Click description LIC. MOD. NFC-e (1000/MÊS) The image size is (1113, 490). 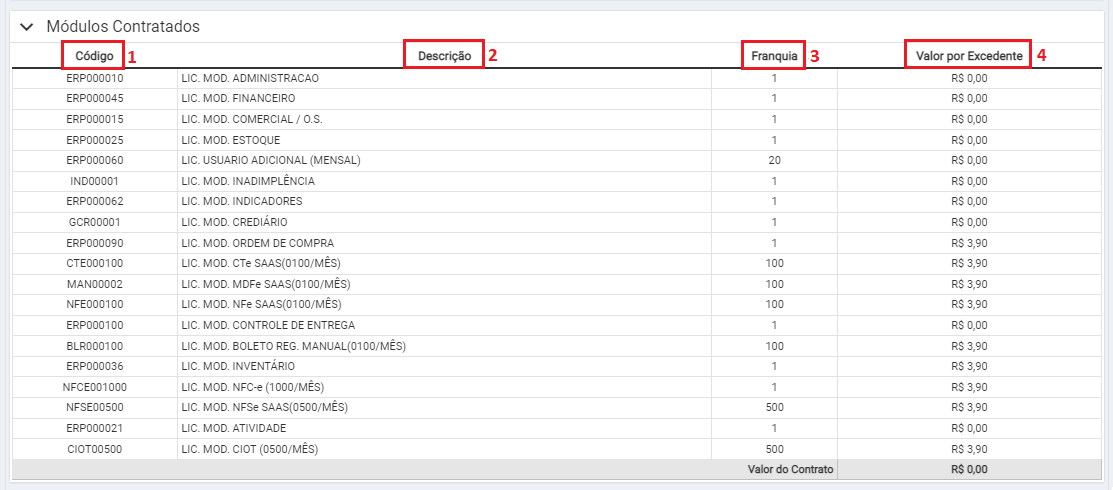253,387
